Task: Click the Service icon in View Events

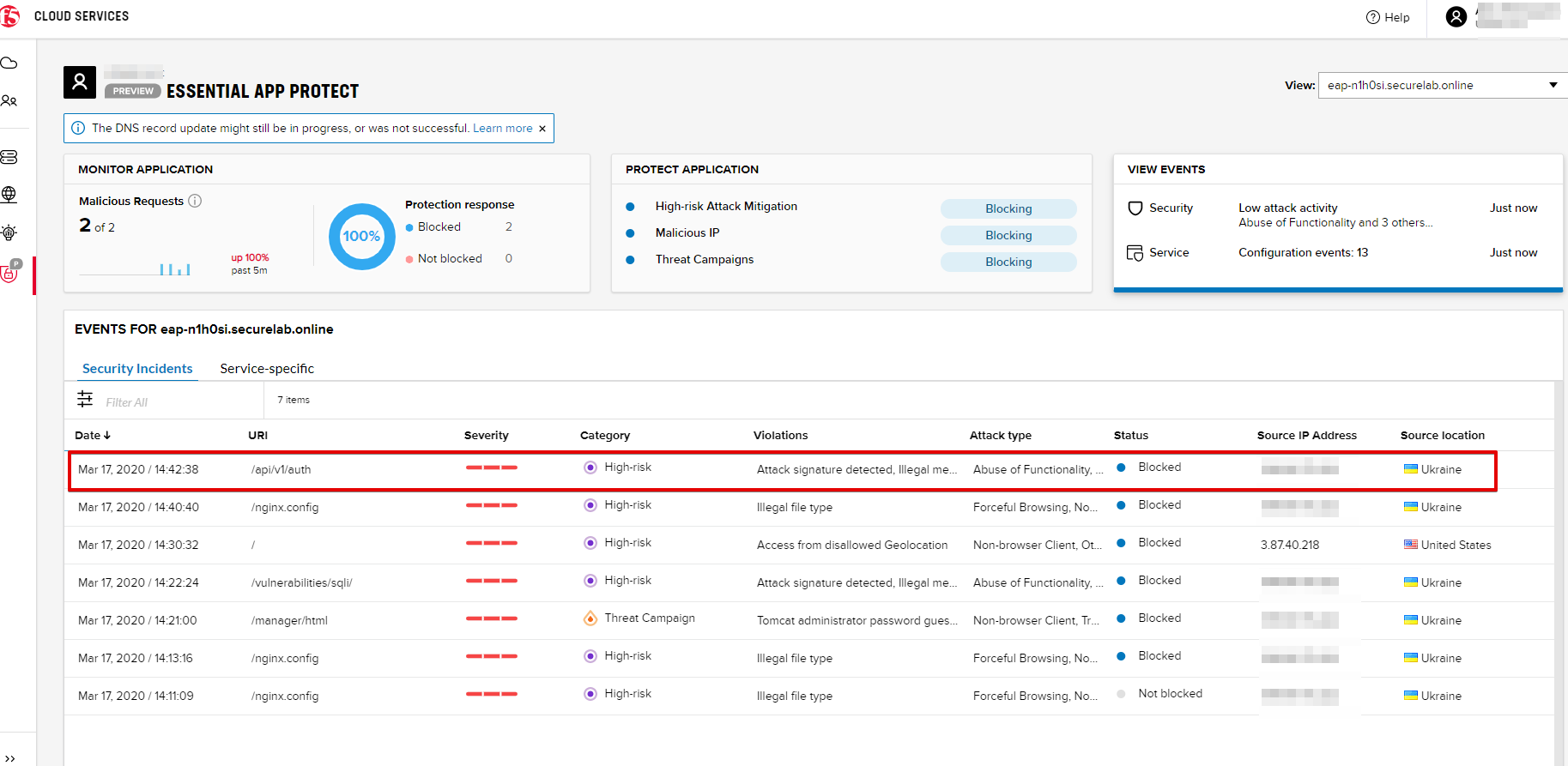Action: [x=1135, y=253]
